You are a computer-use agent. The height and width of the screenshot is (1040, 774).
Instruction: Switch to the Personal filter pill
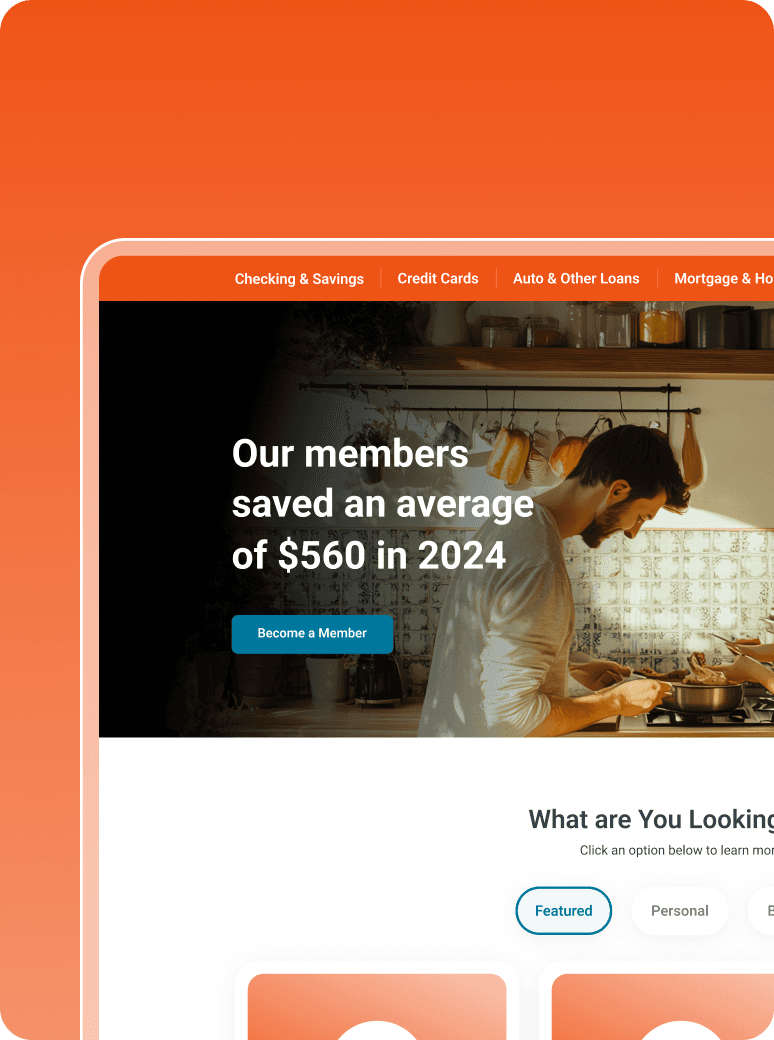pos(680,911)
